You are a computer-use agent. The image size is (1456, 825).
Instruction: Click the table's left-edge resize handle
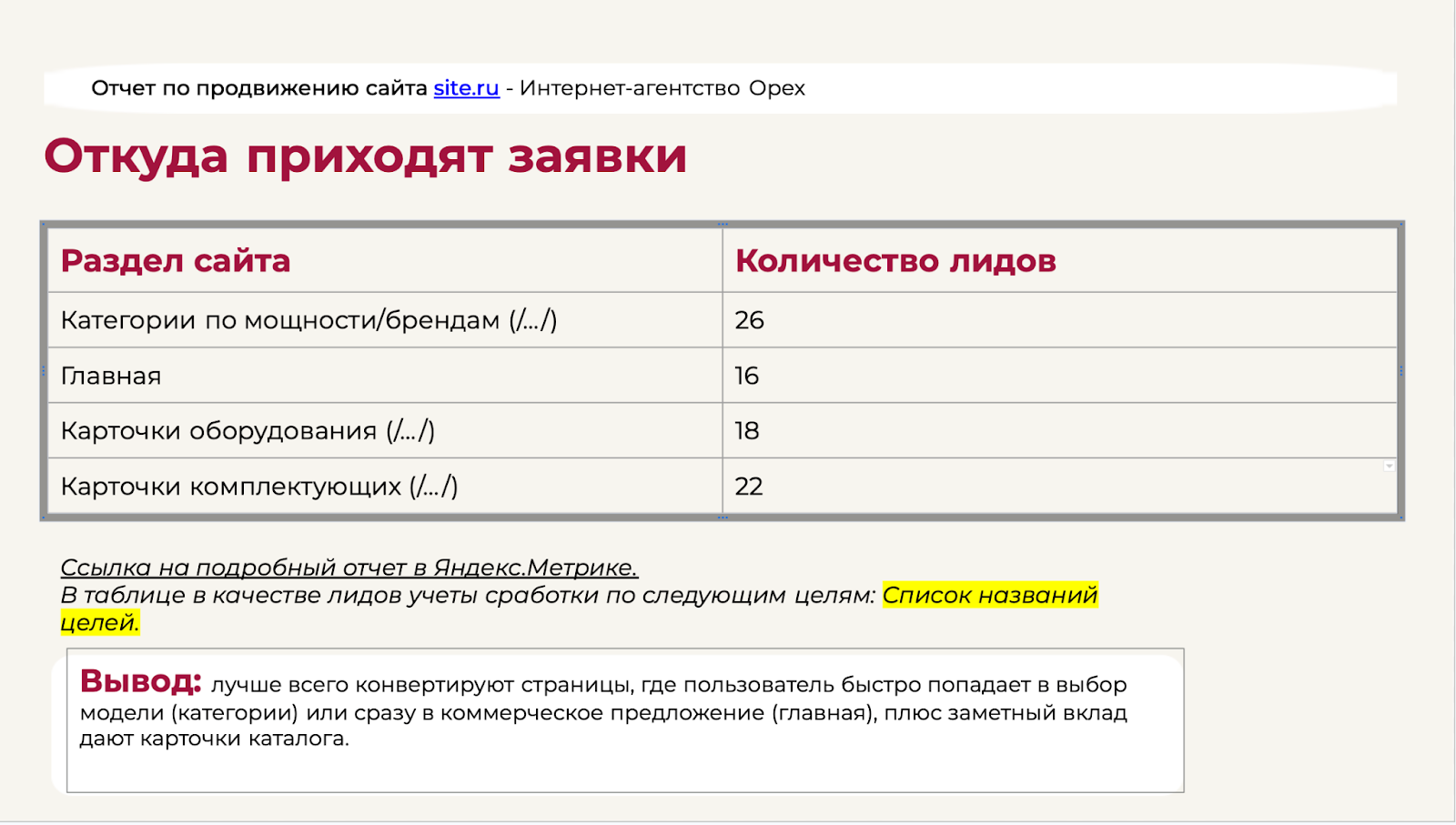(44, 371)
